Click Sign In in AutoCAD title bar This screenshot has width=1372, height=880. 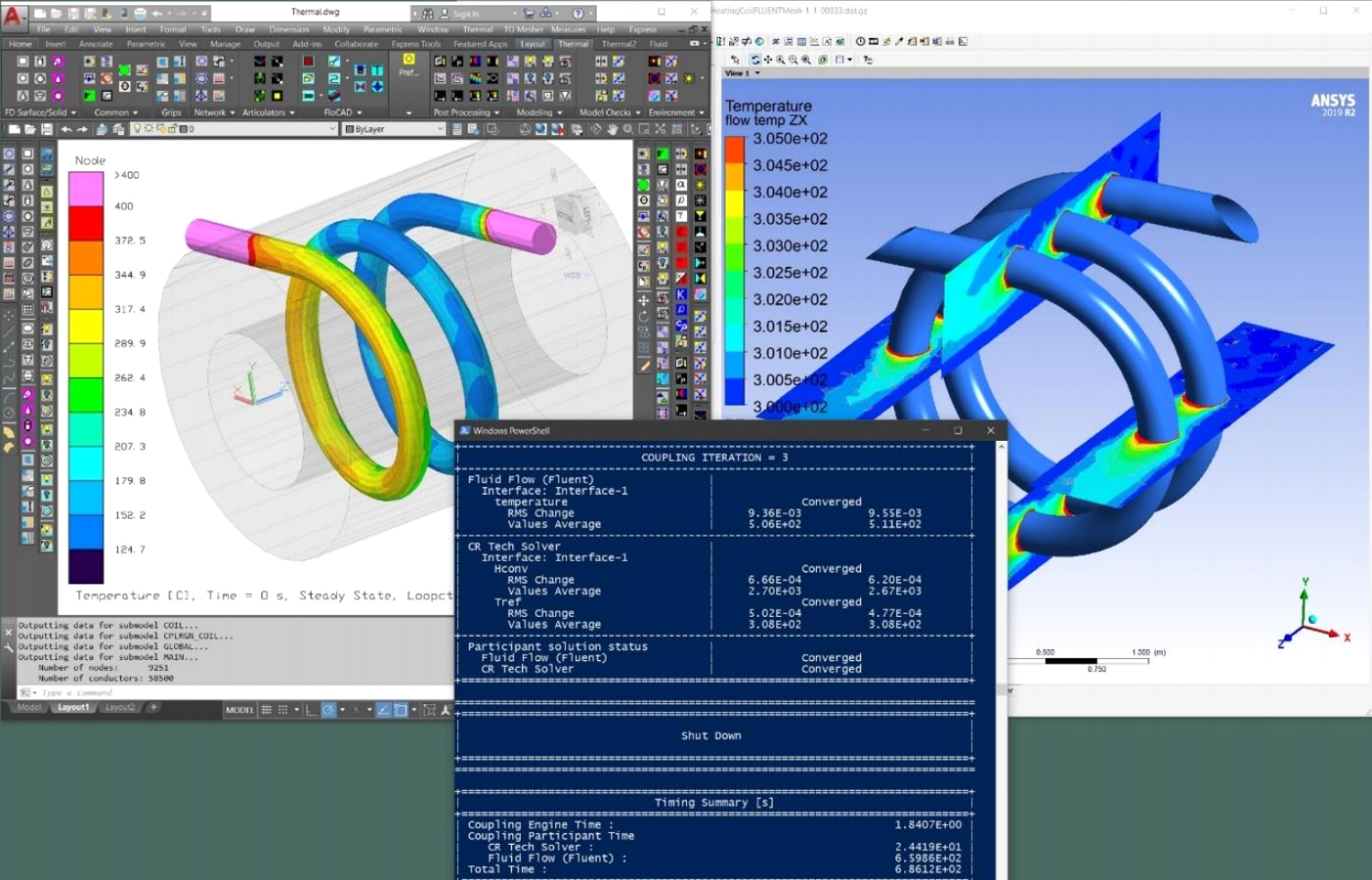coord(466,14)
